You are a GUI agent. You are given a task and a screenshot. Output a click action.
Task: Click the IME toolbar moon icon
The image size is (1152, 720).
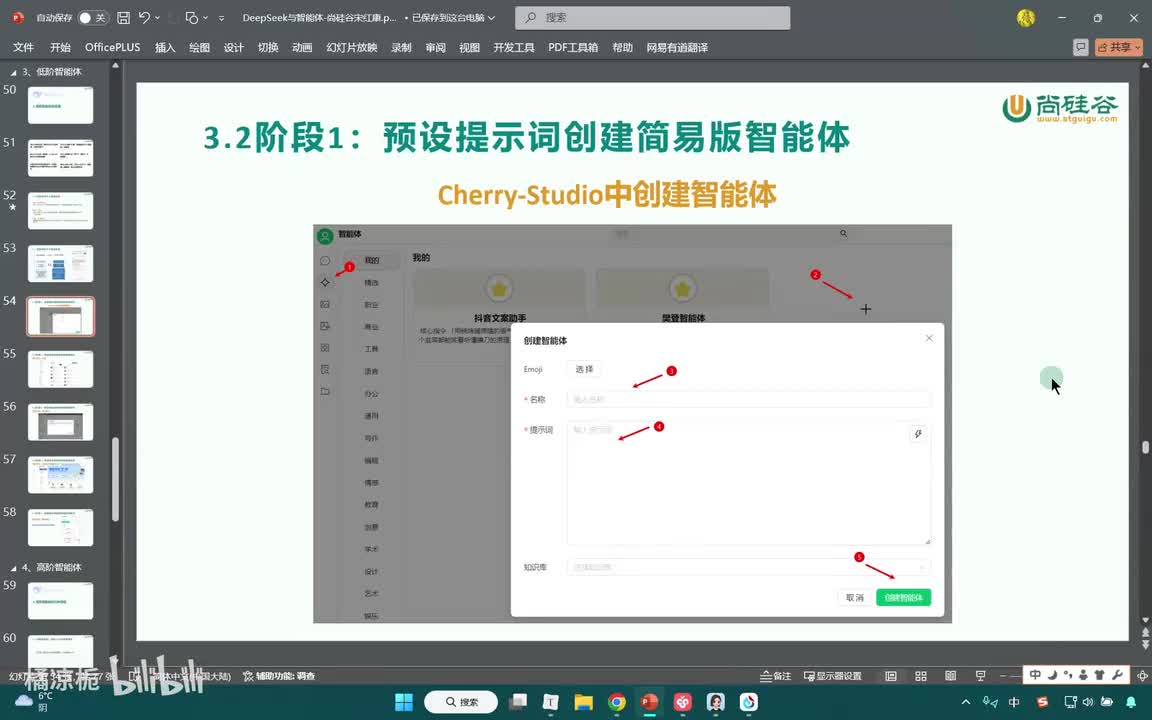coord(1052,674)
